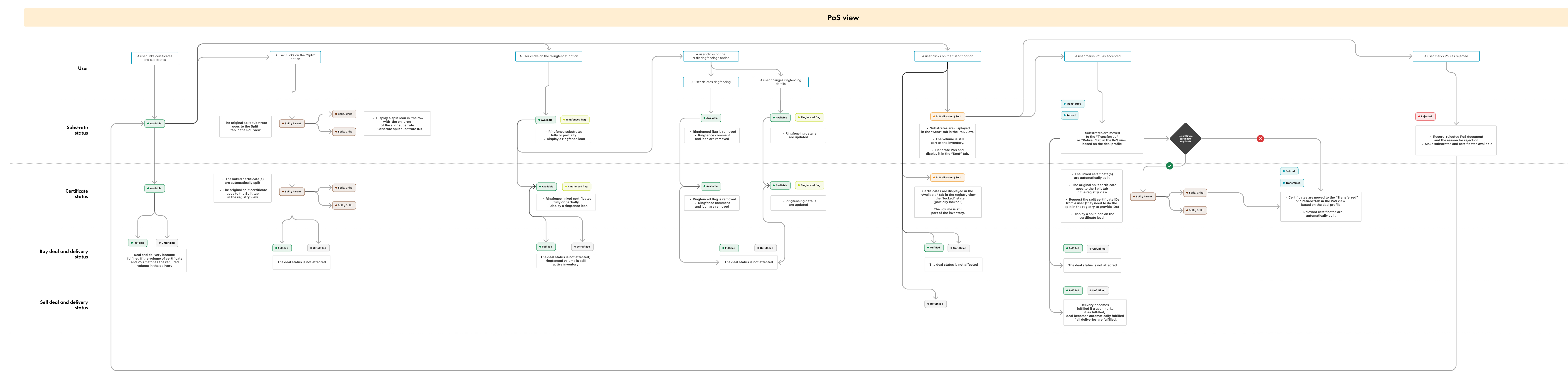The height and width of the screenshot is (383, 1568).
Task: Click the PoS view header banner
Action: pyautogui.click(x=795, y=18)
